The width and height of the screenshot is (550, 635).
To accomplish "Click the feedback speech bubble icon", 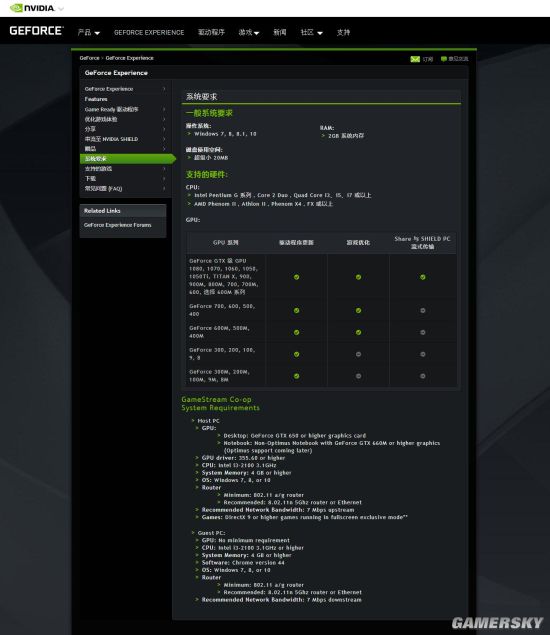I will coord(444,59).
